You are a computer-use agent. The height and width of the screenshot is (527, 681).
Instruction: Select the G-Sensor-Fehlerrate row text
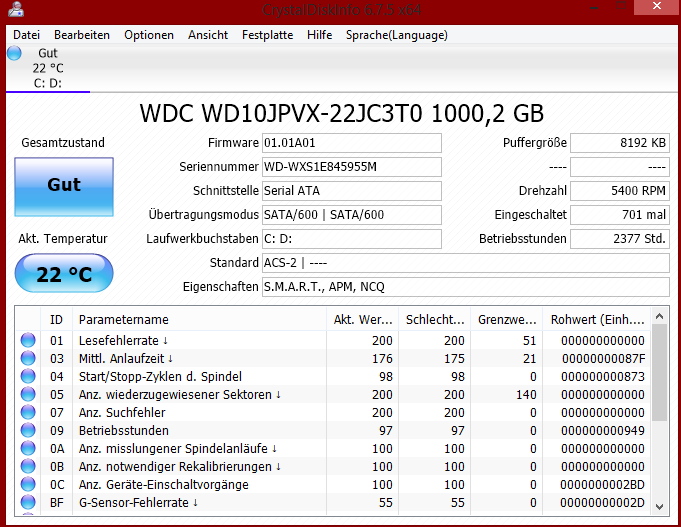click(139, 503)
